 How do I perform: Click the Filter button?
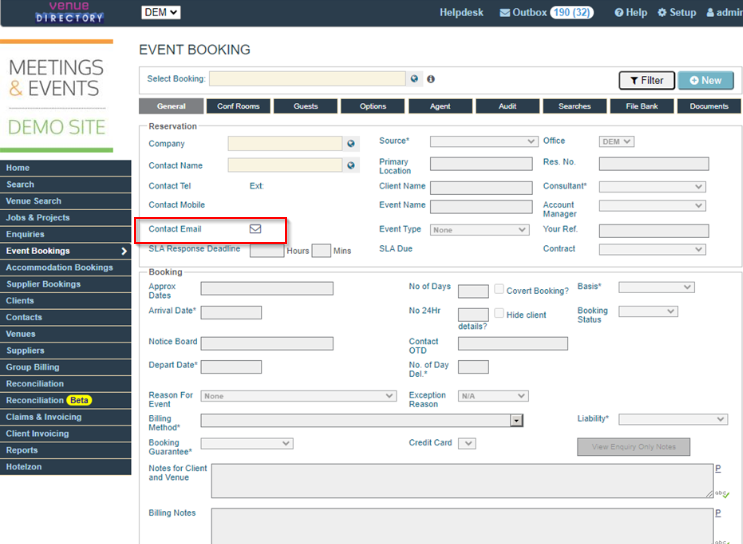pos(647,81)
